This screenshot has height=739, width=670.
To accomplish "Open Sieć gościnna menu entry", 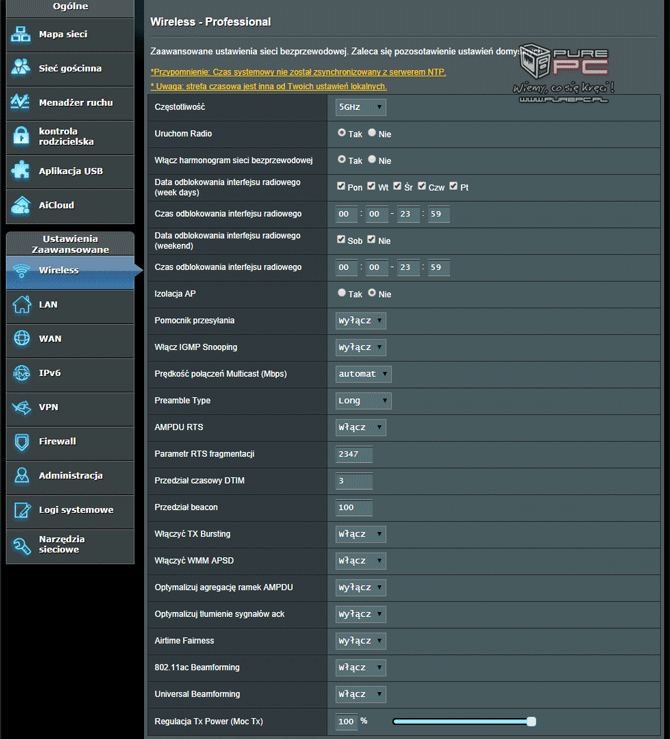I will 70,68.
